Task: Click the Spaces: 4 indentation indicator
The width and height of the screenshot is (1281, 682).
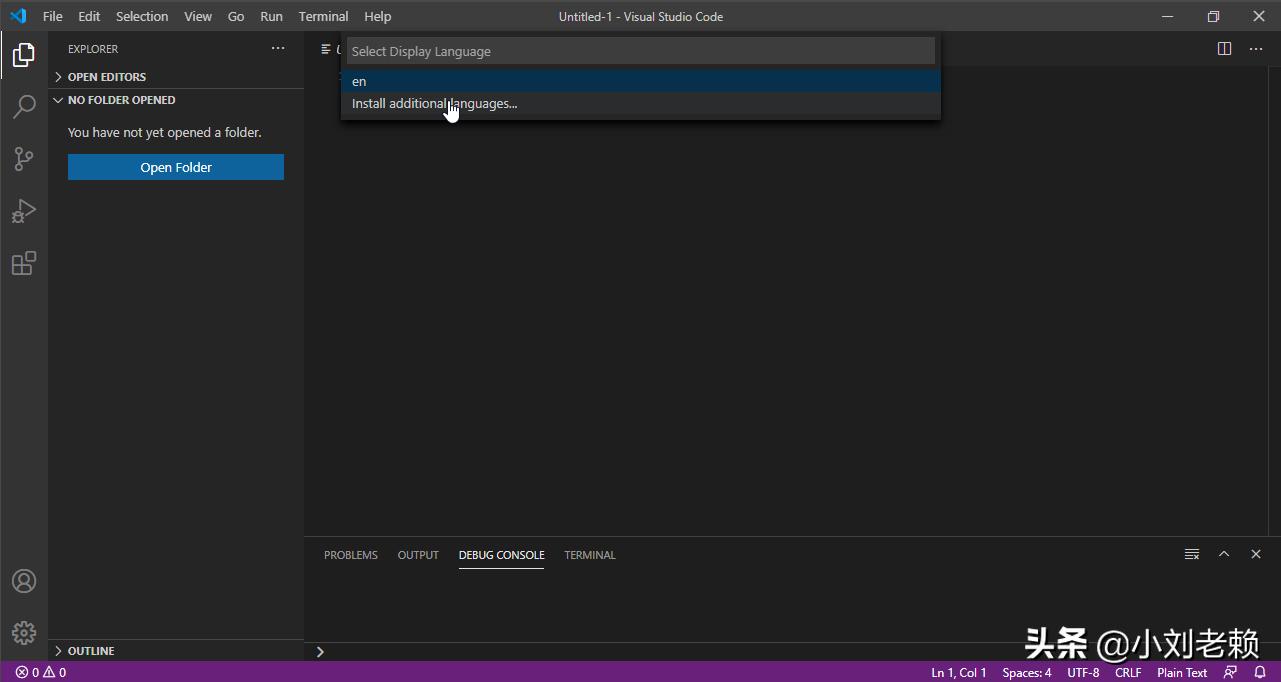Action: (x=1026, y=672)
